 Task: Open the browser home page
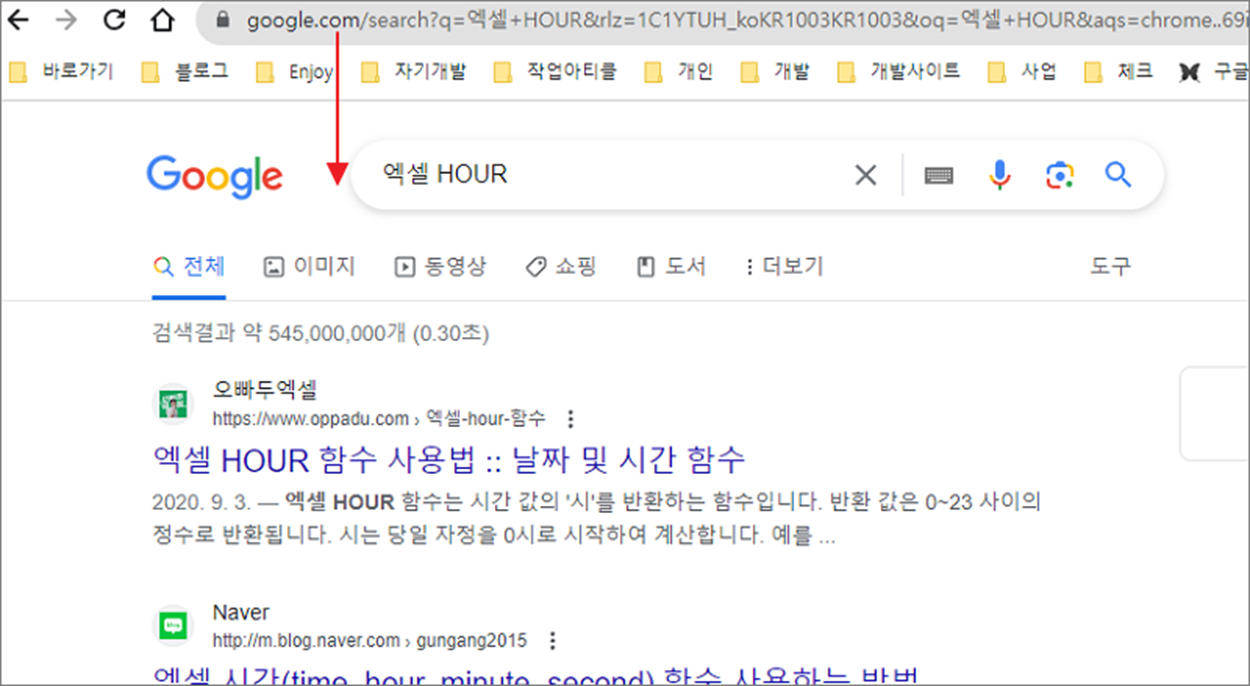point(162,20)
